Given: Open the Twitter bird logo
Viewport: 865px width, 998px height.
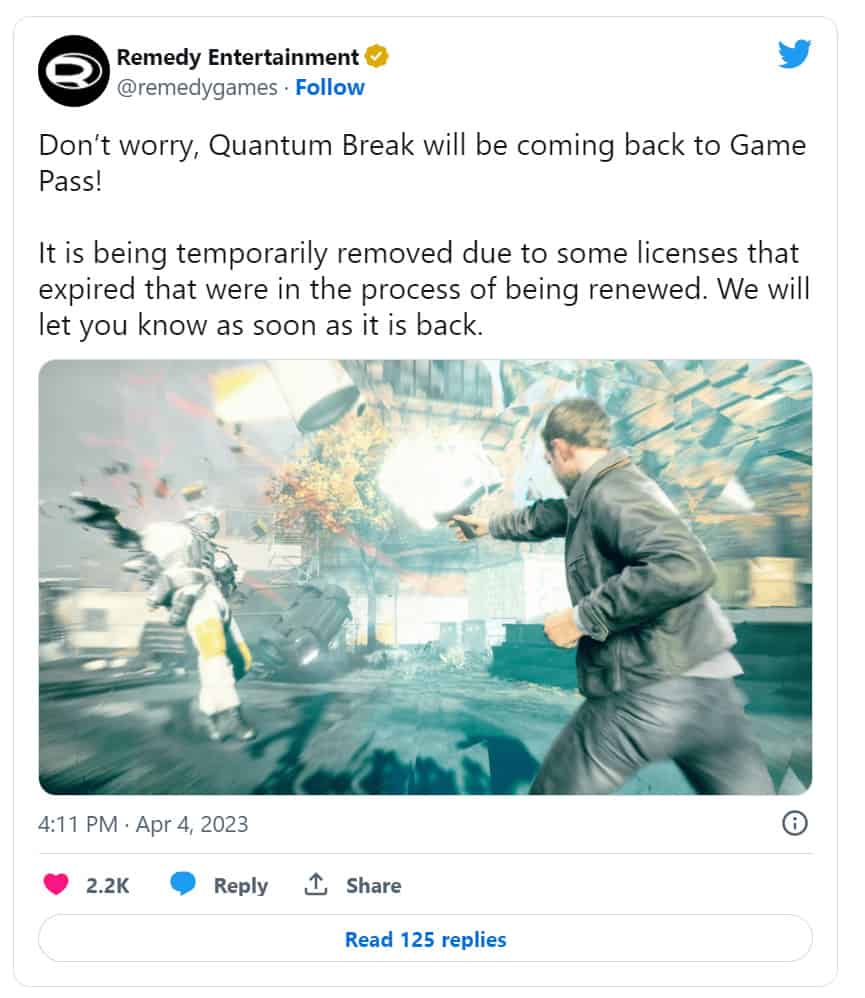Looking at the screenshot, I should point(794,54).
